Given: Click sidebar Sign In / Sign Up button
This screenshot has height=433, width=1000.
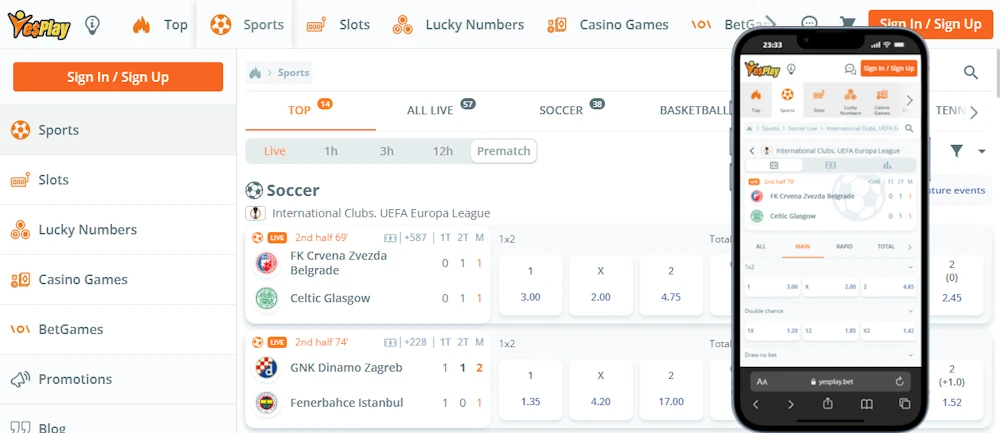Looking at the screenshot, I should 118,77.
